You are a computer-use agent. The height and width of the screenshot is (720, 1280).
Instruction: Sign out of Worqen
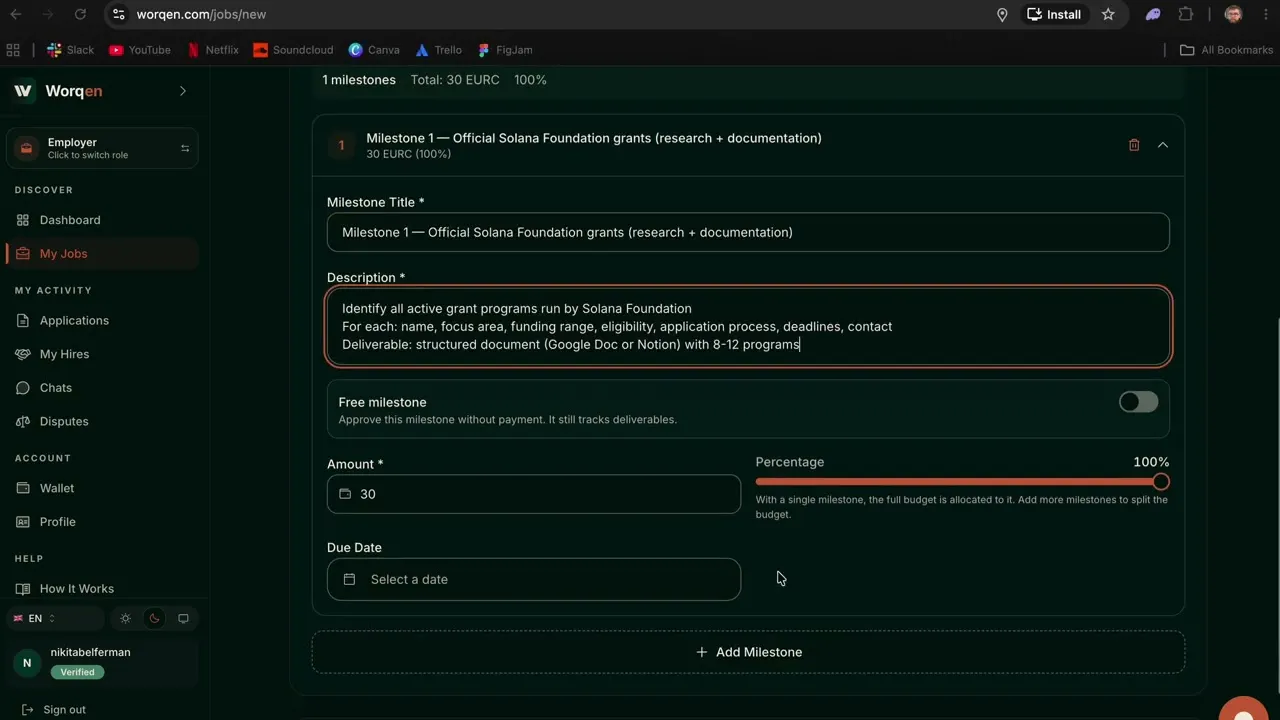coord(54,710)
